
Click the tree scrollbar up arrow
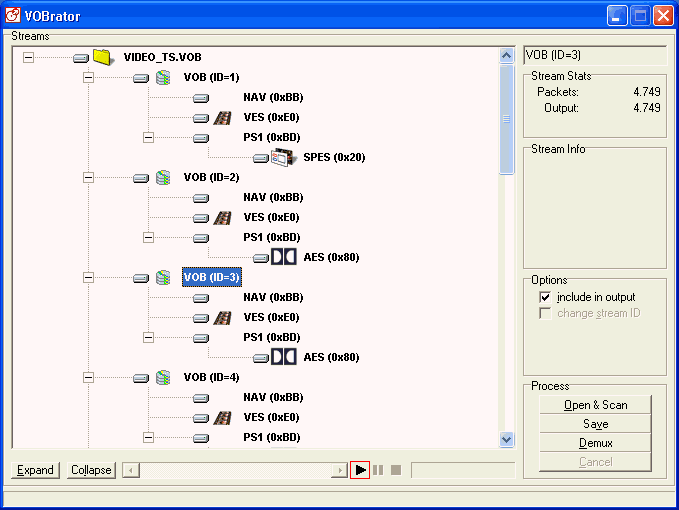(x=506, y=55)
